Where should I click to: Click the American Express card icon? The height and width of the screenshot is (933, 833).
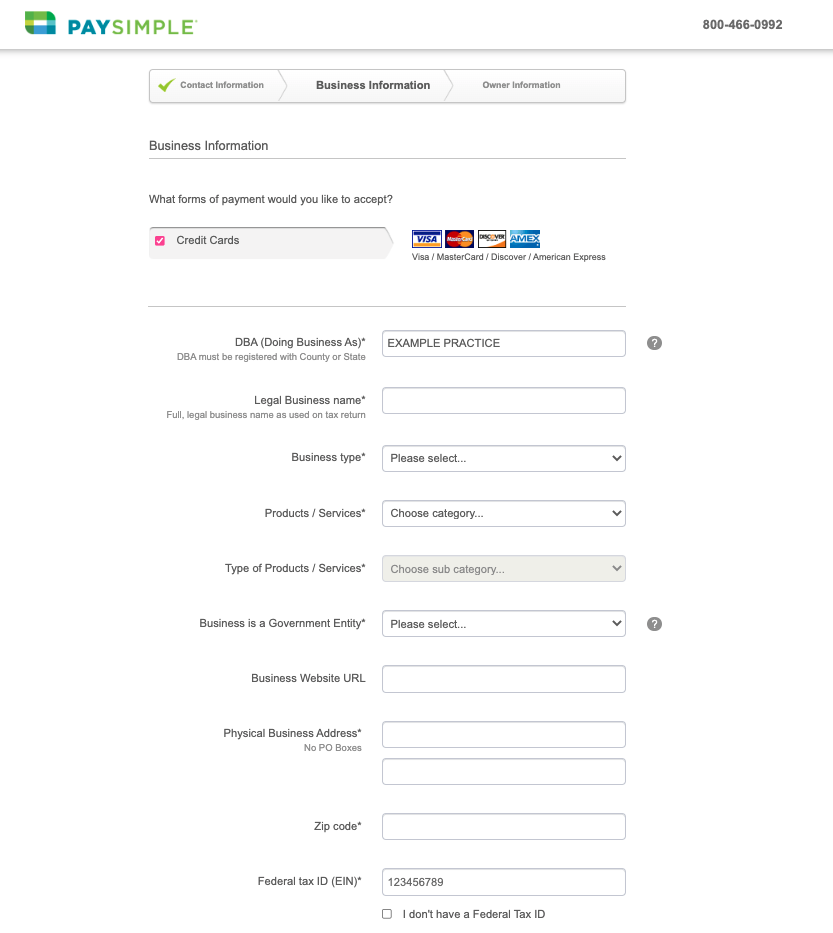pyautogui.click(x=525, y=239)
